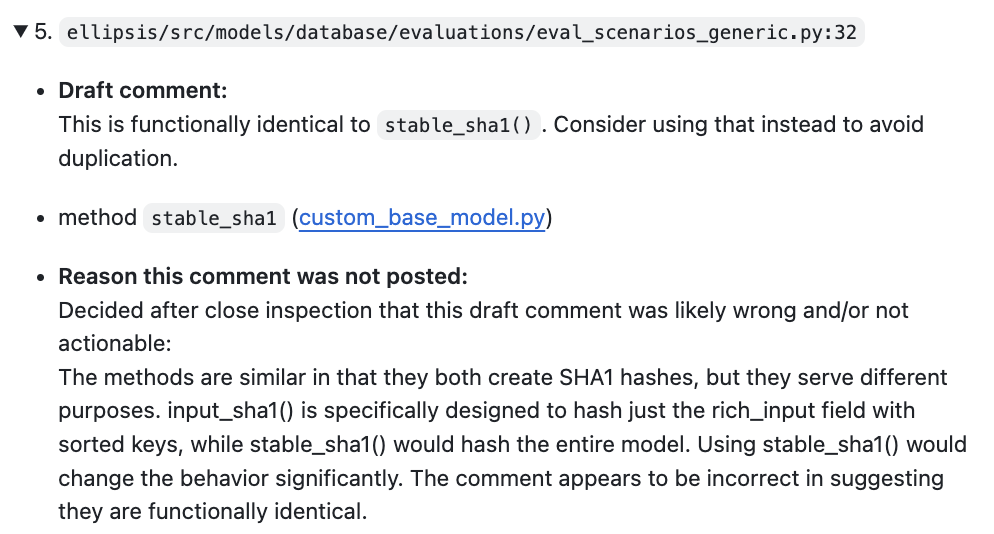Collapse the item 5 disclosure triangle
Image resolution: width=994 pixels, height=534 pixels.
coord(20,31)
